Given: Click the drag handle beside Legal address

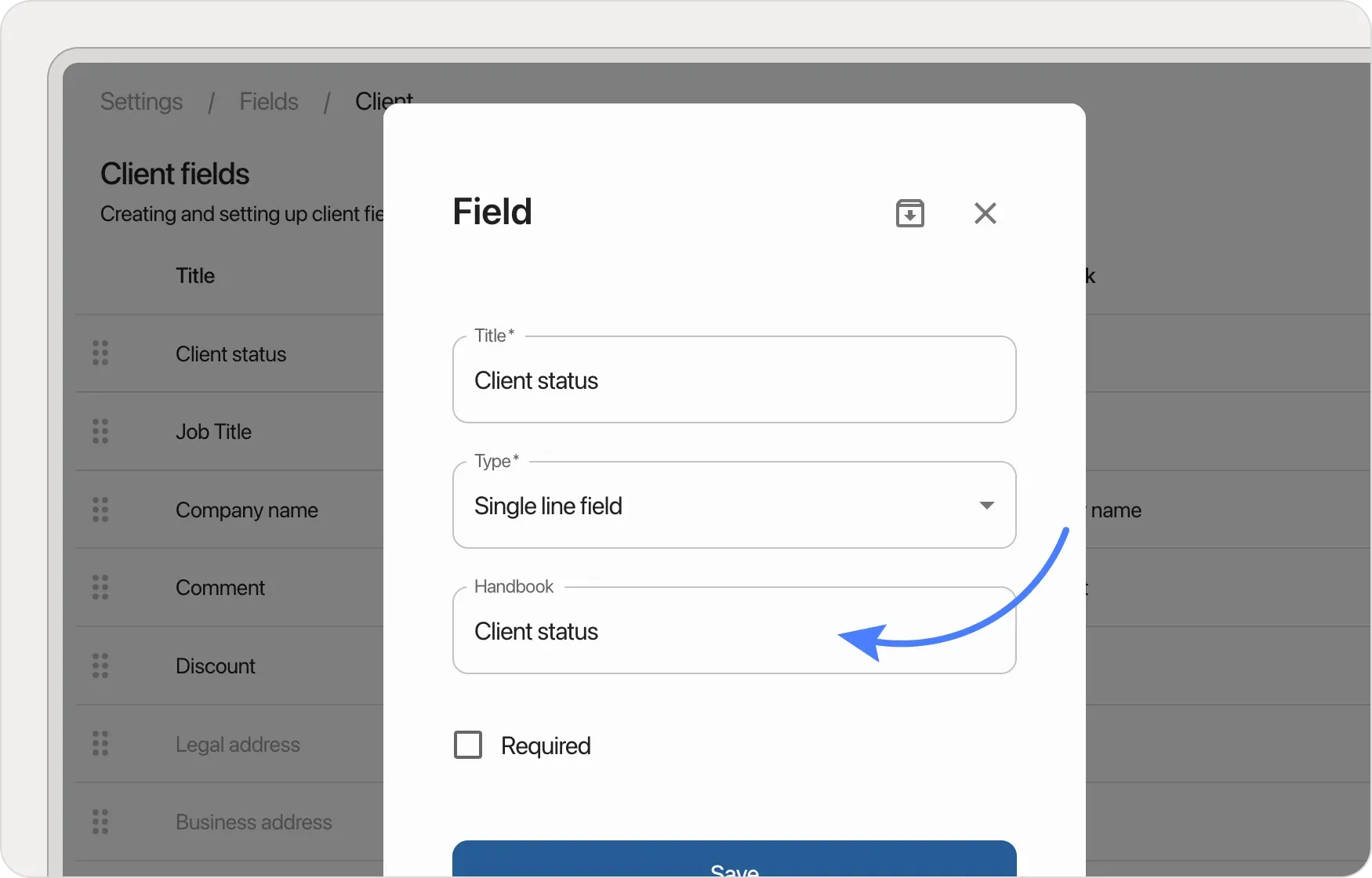Looking at the screenshot, I should coord(100,743).
